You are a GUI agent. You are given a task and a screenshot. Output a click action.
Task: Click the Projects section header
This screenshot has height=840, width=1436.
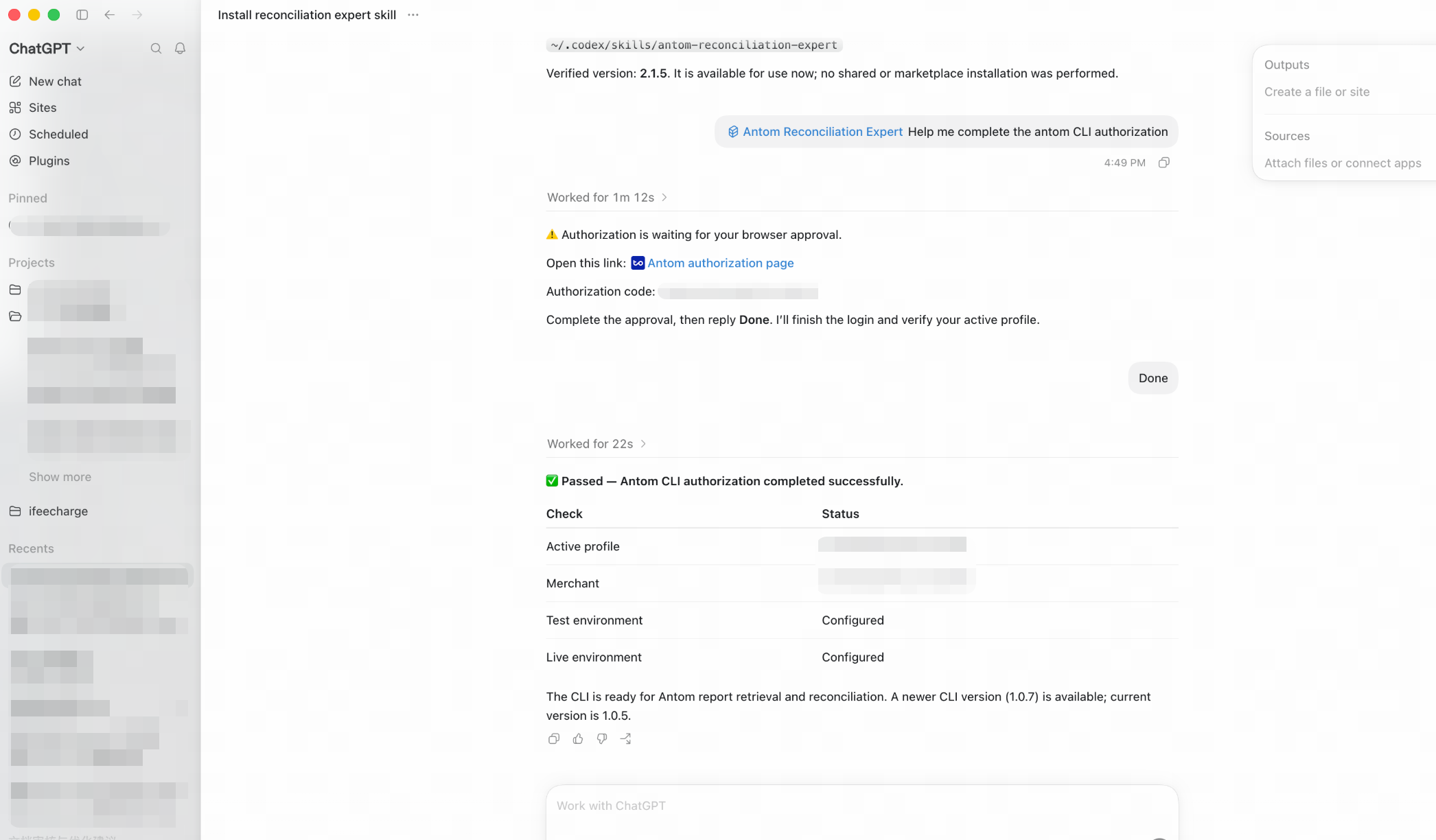(31, 263)
